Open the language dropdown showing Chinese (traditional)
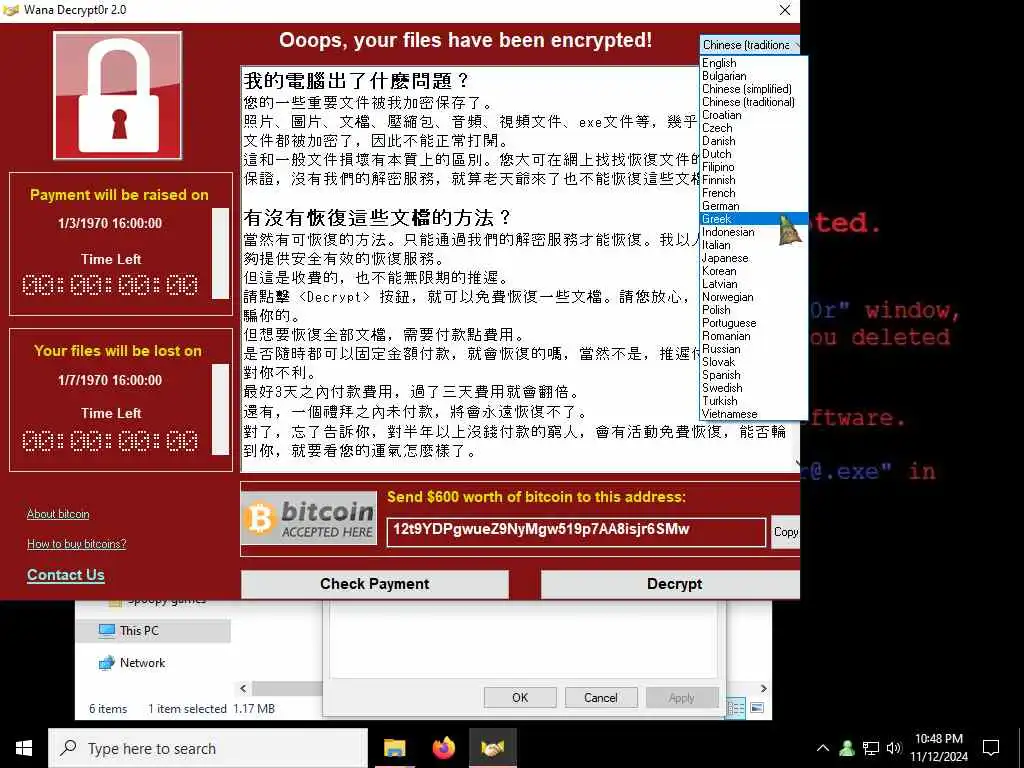This screenshot has width=1024, height=768. tap(750, 44)
